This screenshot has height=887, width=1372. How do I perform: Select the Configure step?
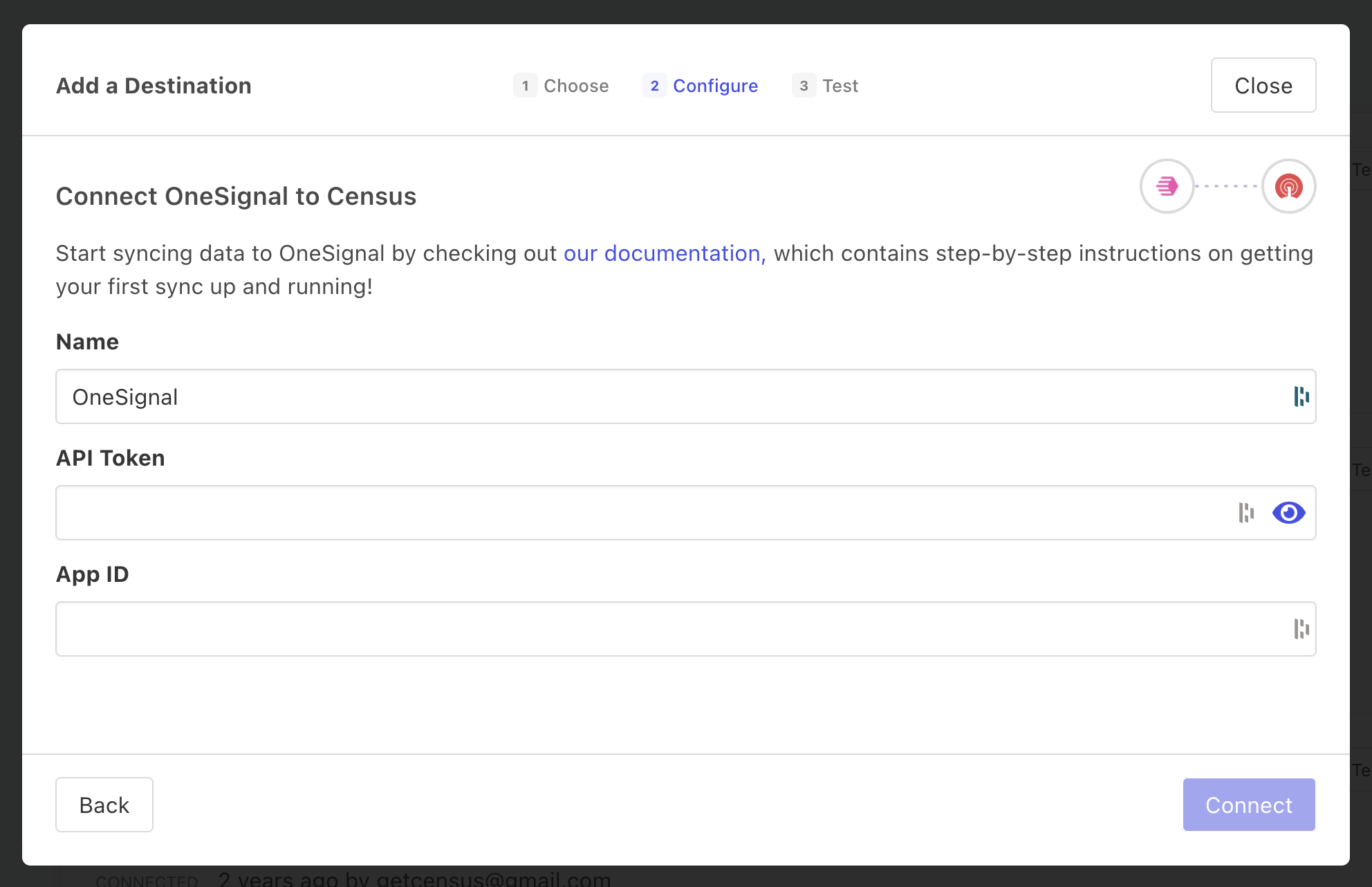click(x=715, y=86)
